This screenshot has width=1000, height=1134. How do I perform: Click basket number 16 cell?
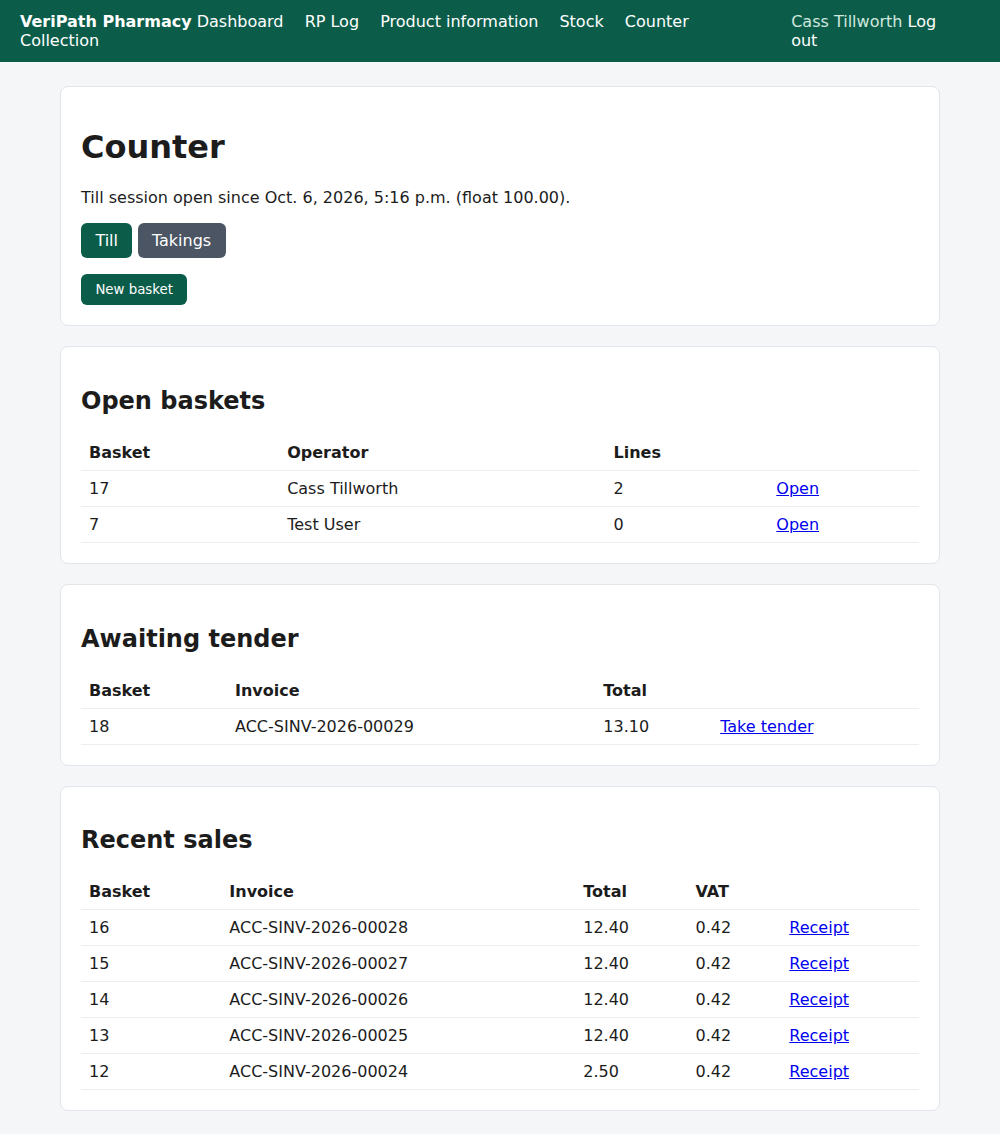pyautogui.click(x=99, y=928)
